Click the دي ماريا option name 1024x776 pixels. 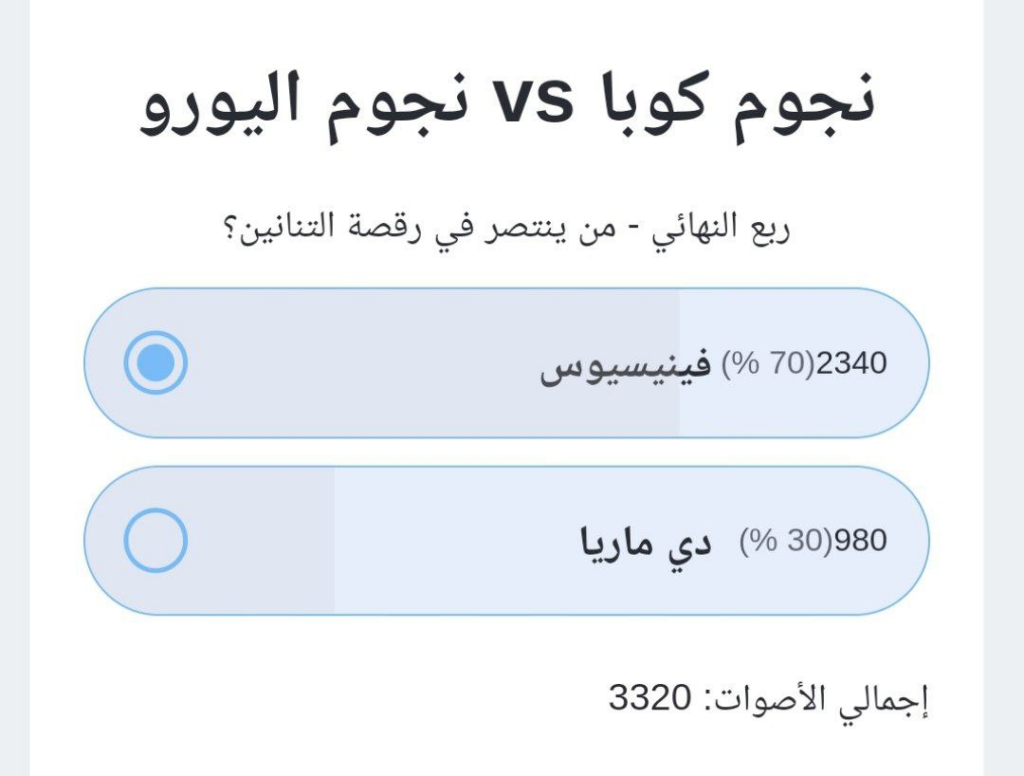(647, 541)
